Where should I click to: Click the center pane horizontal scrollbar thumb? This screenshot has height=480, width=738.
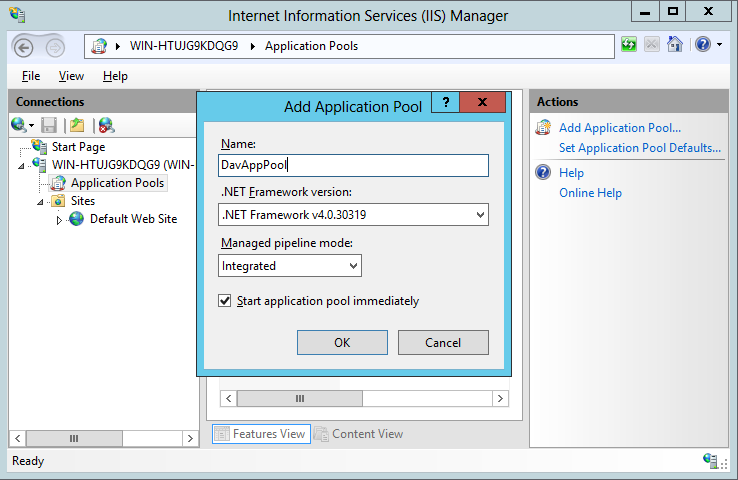pyautogui.click(x=300, y=399)
